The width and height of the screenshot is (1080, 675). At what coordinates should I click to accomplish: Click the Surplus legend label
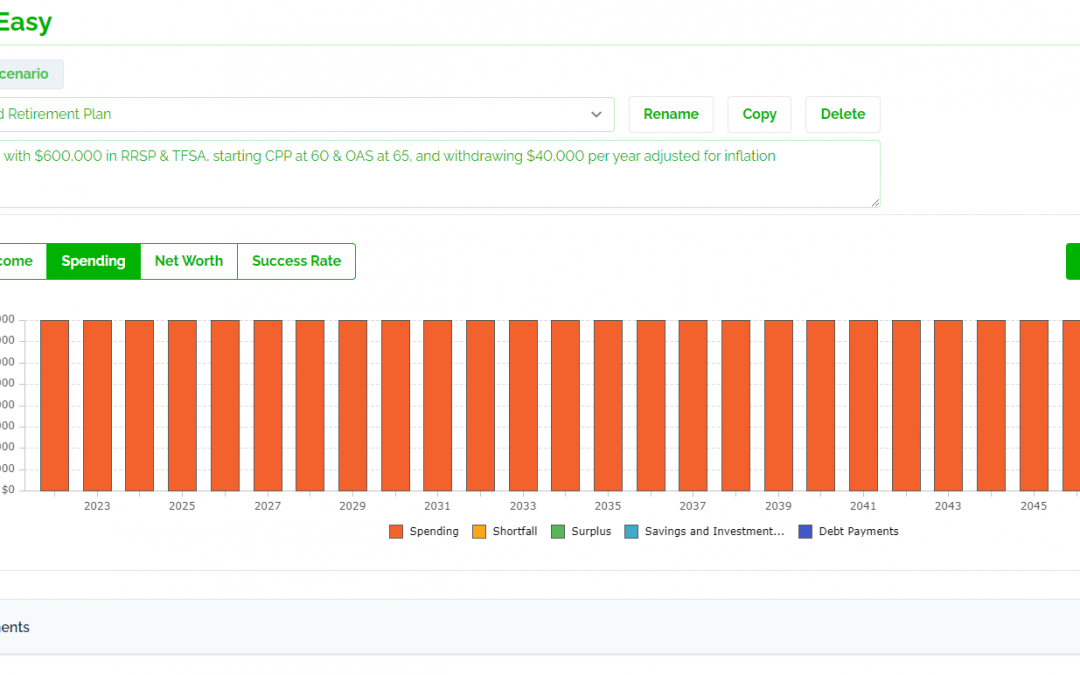pos(591,531)
